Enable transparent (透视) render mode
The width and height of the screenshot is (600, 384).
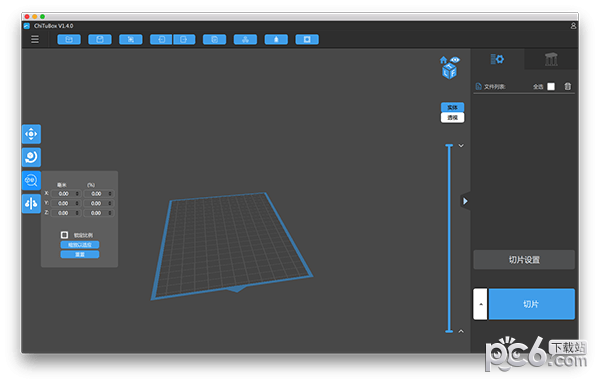point(452,117)
